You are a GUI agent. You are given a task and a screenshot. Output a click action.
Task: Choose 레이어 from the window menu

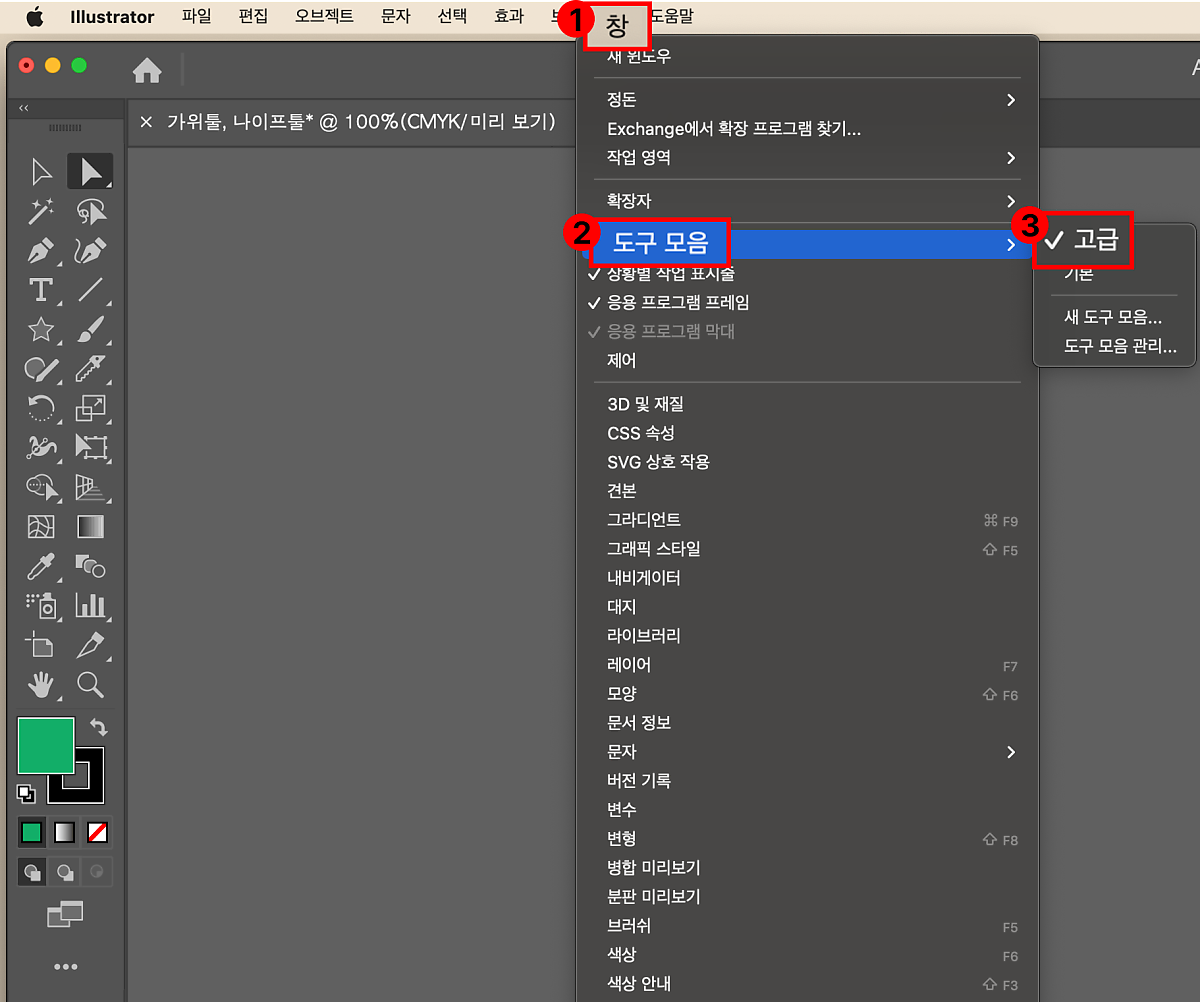[629, 665]
